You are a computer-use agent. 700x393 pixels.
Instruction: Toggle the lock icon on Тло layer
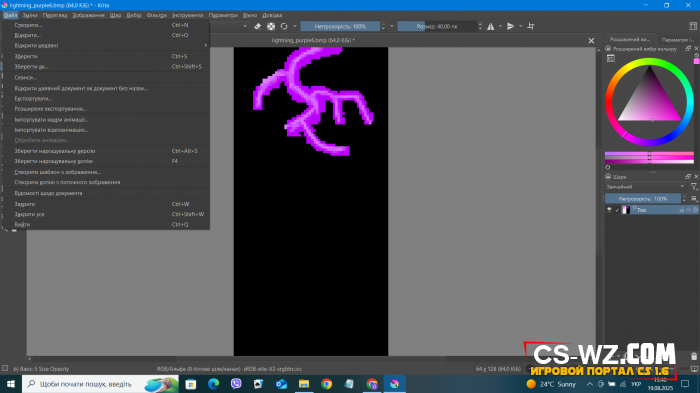click(x=682, y=210)
